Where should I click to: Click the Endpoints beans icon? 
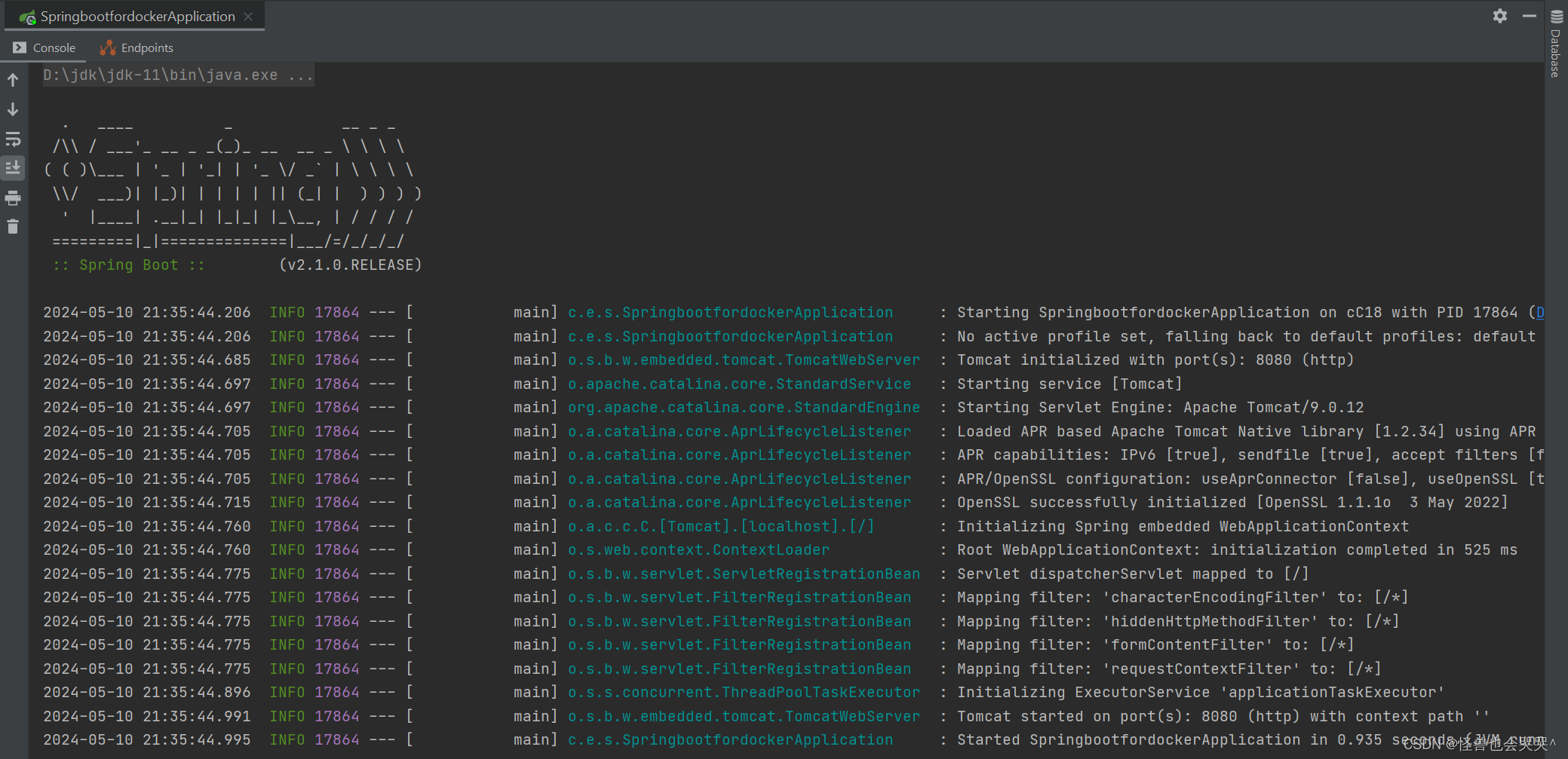[108, 47]
